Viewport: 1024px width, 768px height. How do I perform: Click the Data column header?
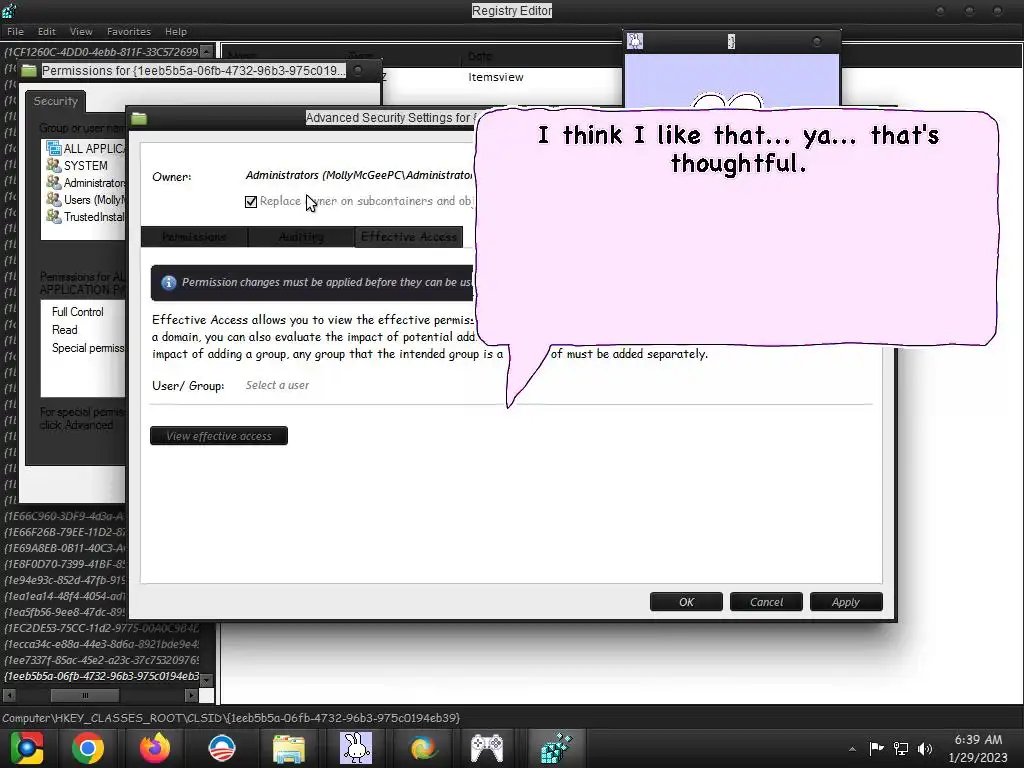[x=480, y=56]
